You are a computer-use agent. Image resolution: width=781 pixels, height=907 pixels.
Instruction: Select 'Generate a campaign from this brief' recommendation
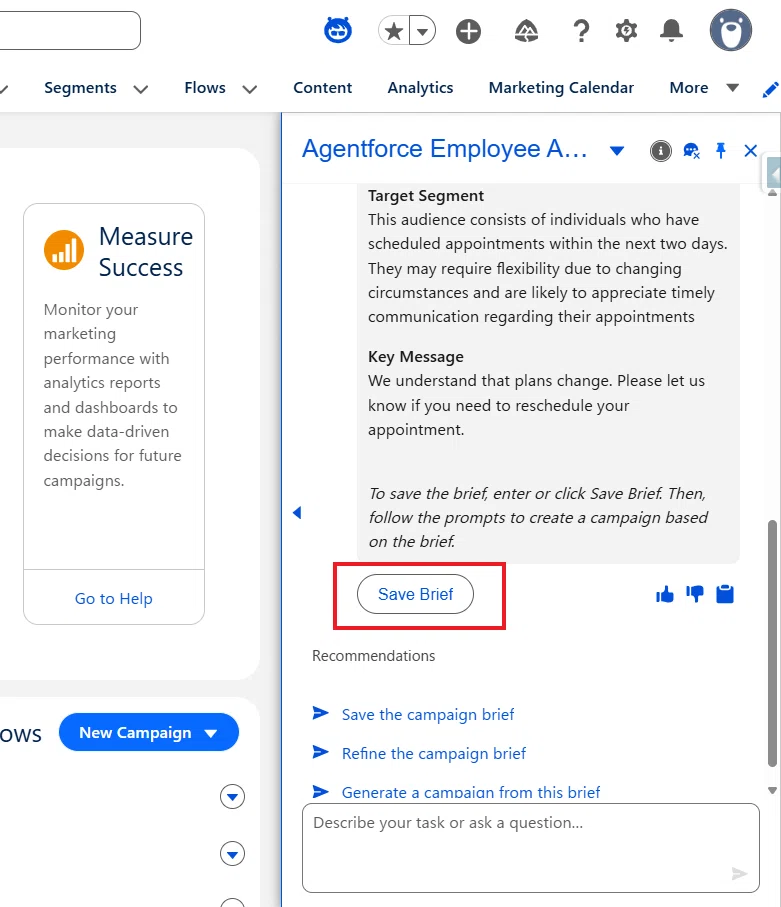click(x=471, y=792)
